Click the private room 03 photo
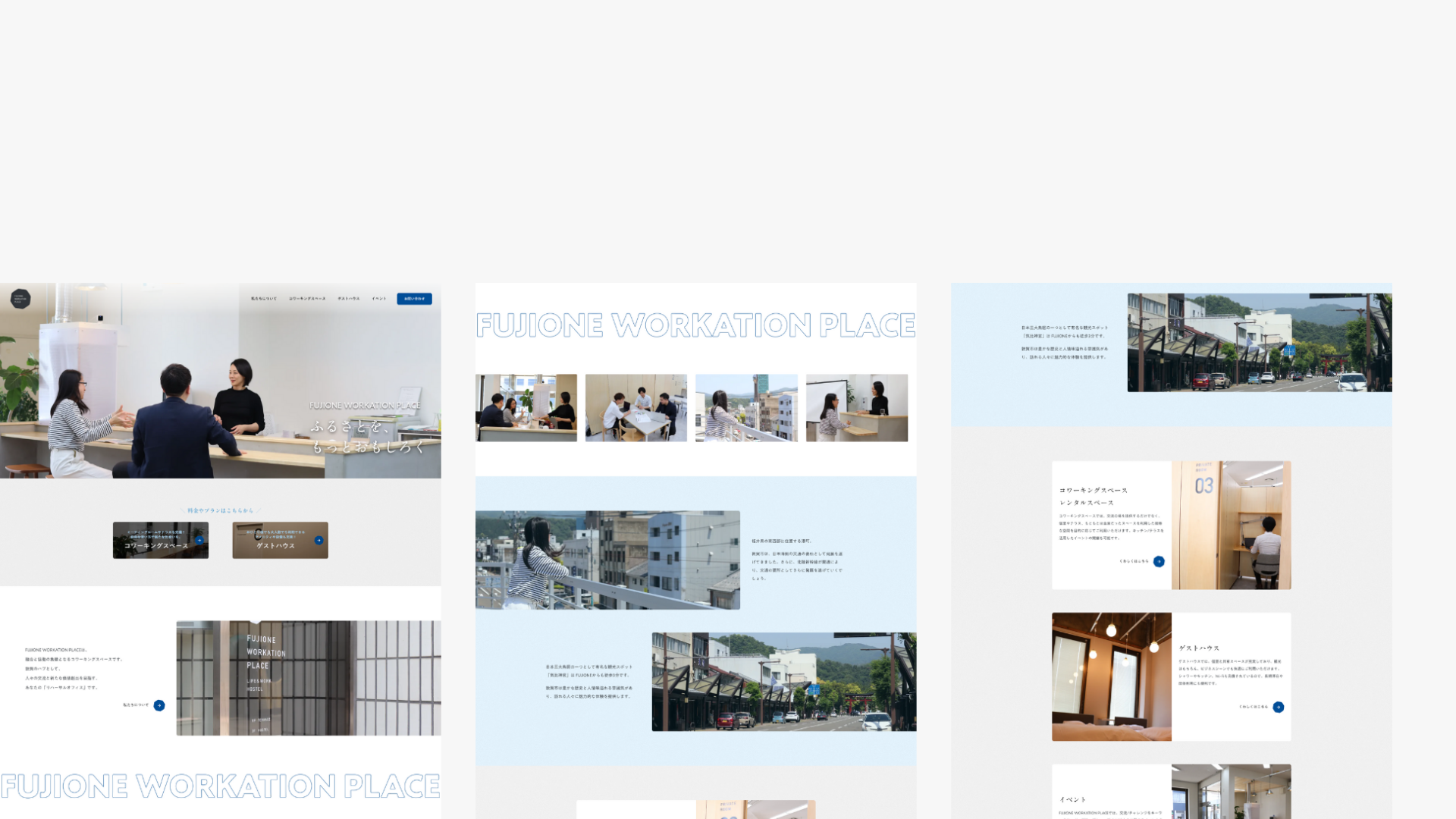The image size is (1456, 819). (1232, 525)
